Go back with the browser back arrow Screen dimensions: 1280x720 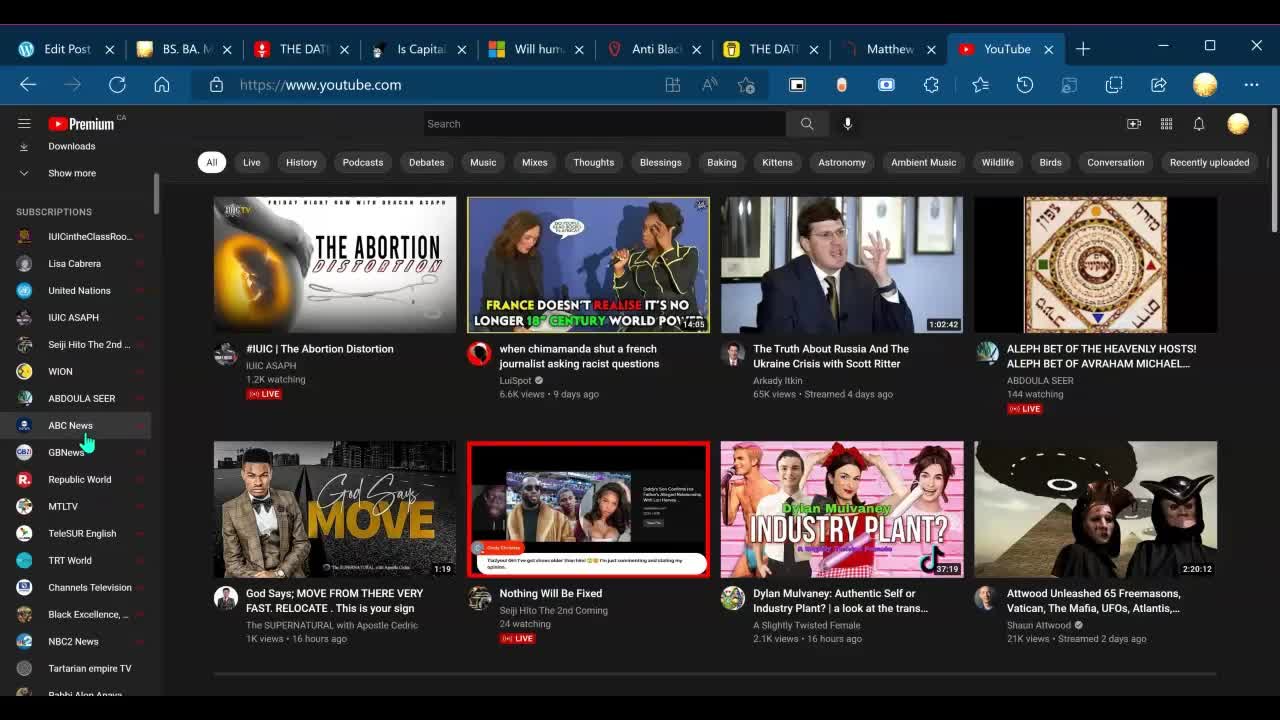[28, 85]
